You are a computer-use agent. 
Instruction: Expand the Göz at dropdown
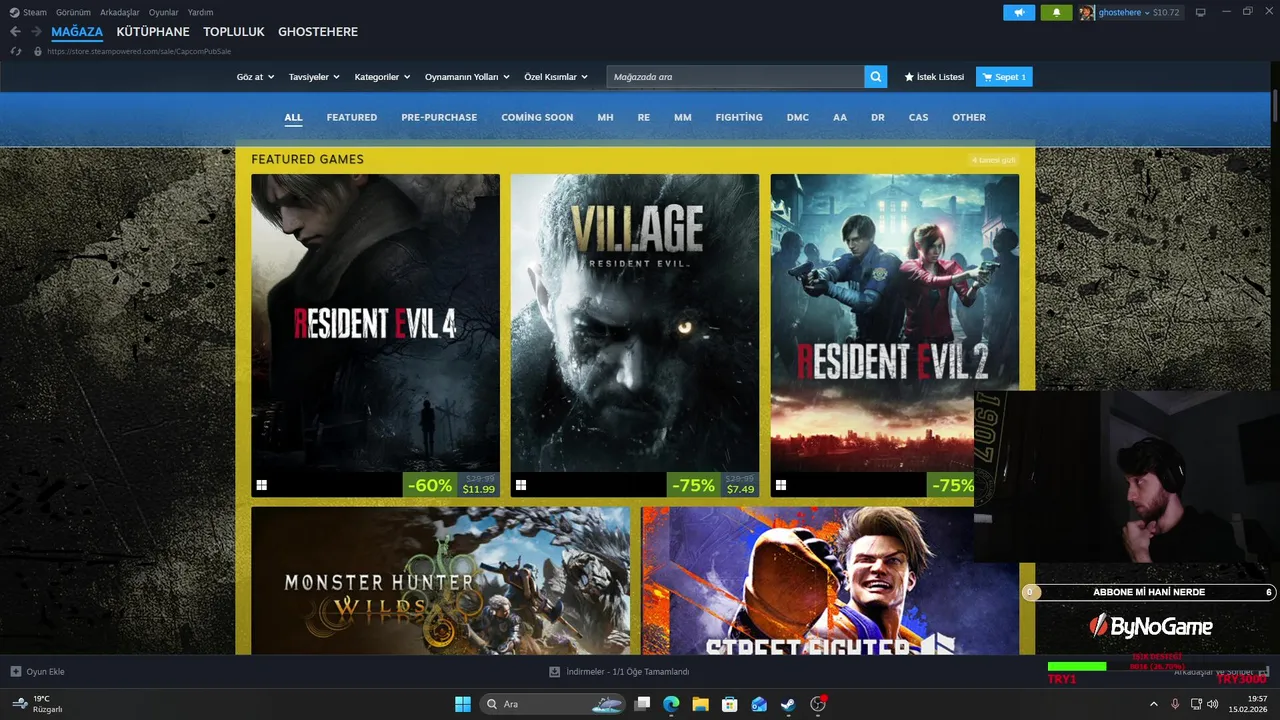point(255,77)
